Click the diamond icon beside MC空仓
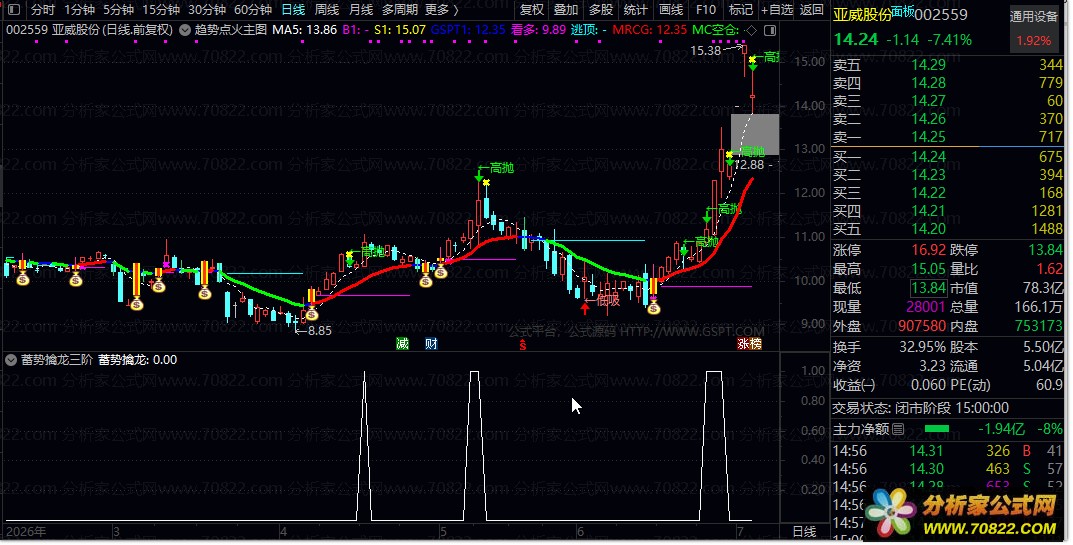 [751, 30]
